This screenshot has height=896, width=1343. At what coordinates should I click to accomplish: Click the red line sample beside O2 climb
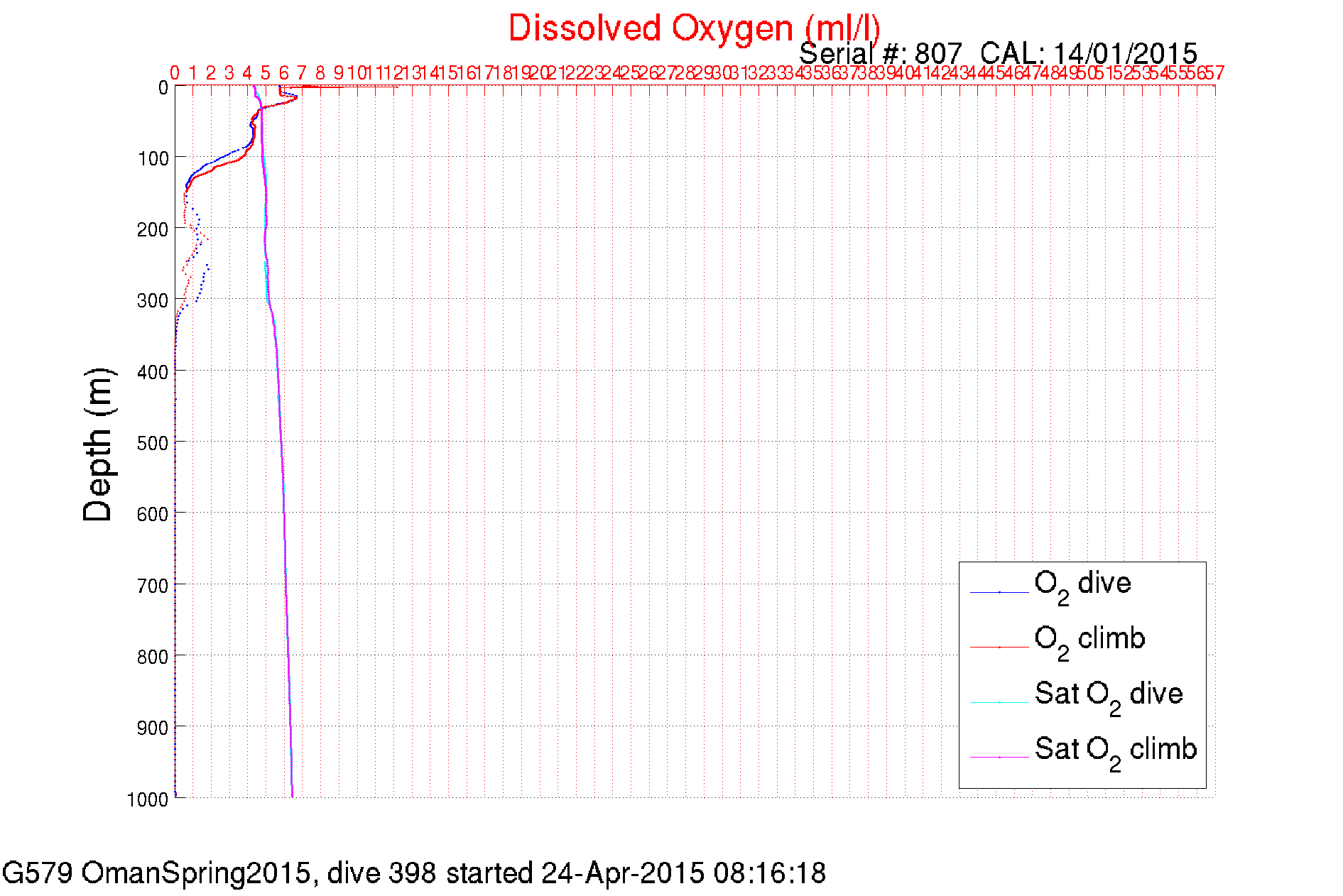(x=999, y=648)
